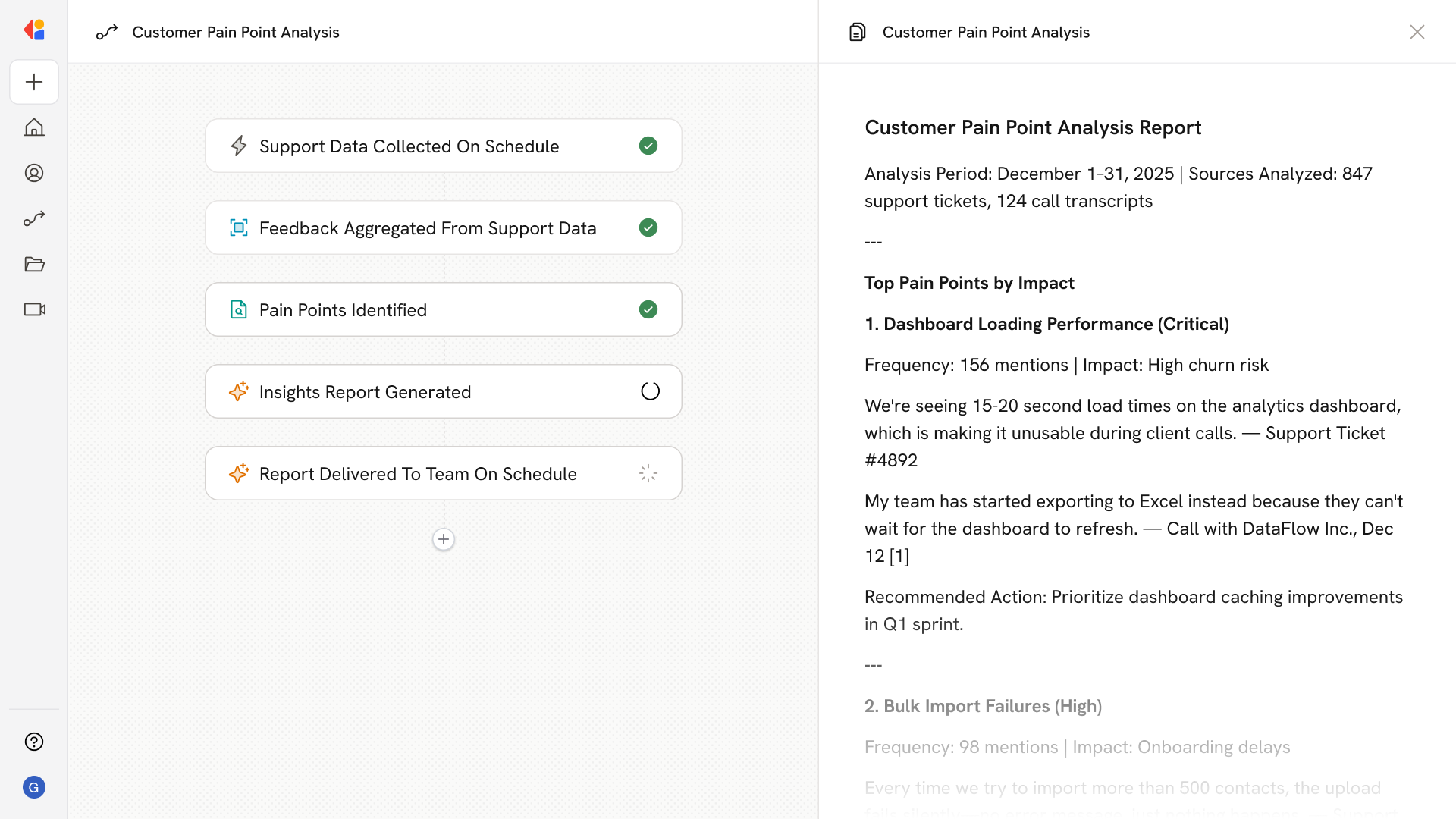The width and height of the screenshot is (1456, 819).
Task: Open the G user avatar
Action: click(34, 787)
